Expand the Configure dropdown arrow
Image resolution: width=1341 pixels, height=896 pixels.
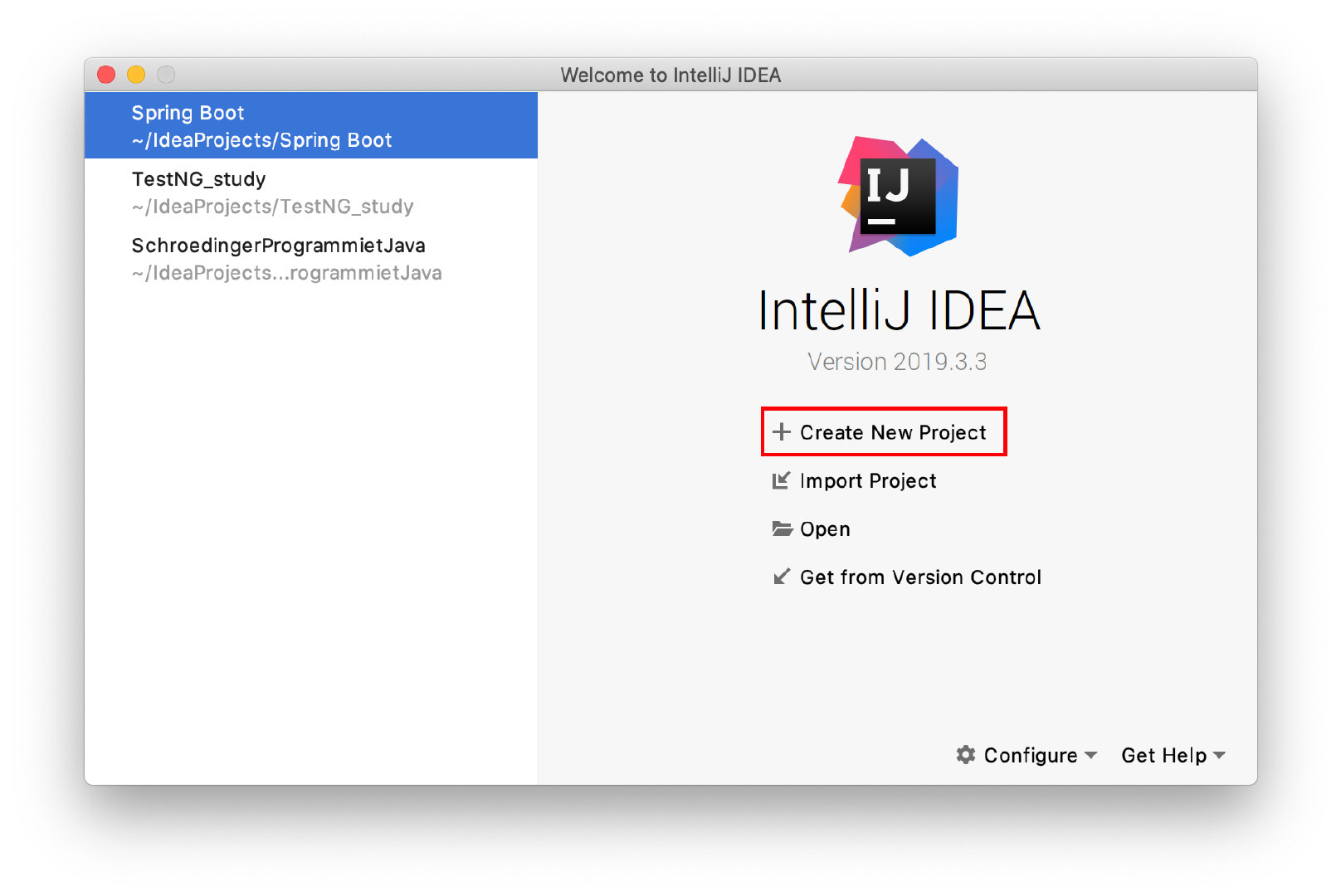coord(1090,755)
